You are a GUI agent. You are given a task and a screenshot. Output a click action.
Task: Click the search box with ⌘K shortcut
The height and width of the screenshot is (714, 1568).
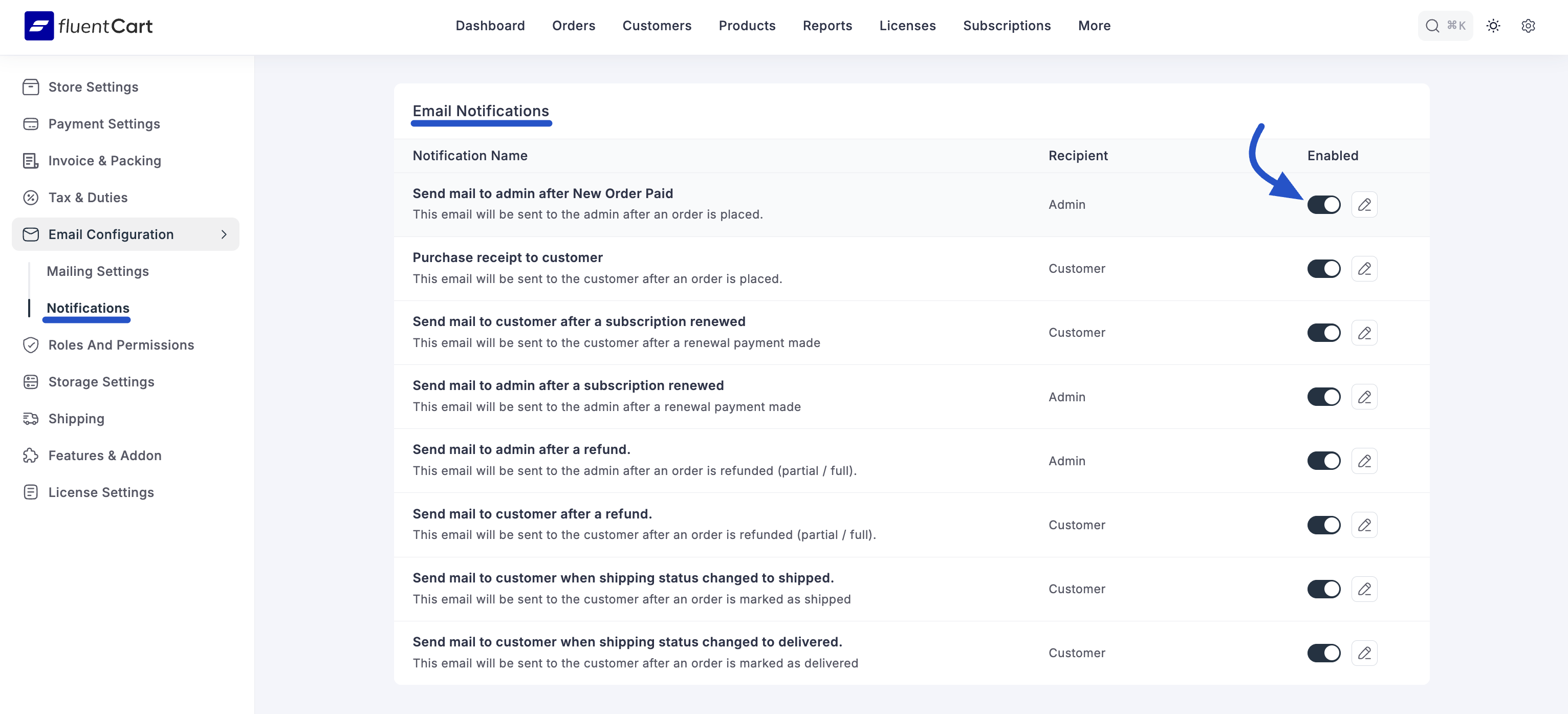1445,26
